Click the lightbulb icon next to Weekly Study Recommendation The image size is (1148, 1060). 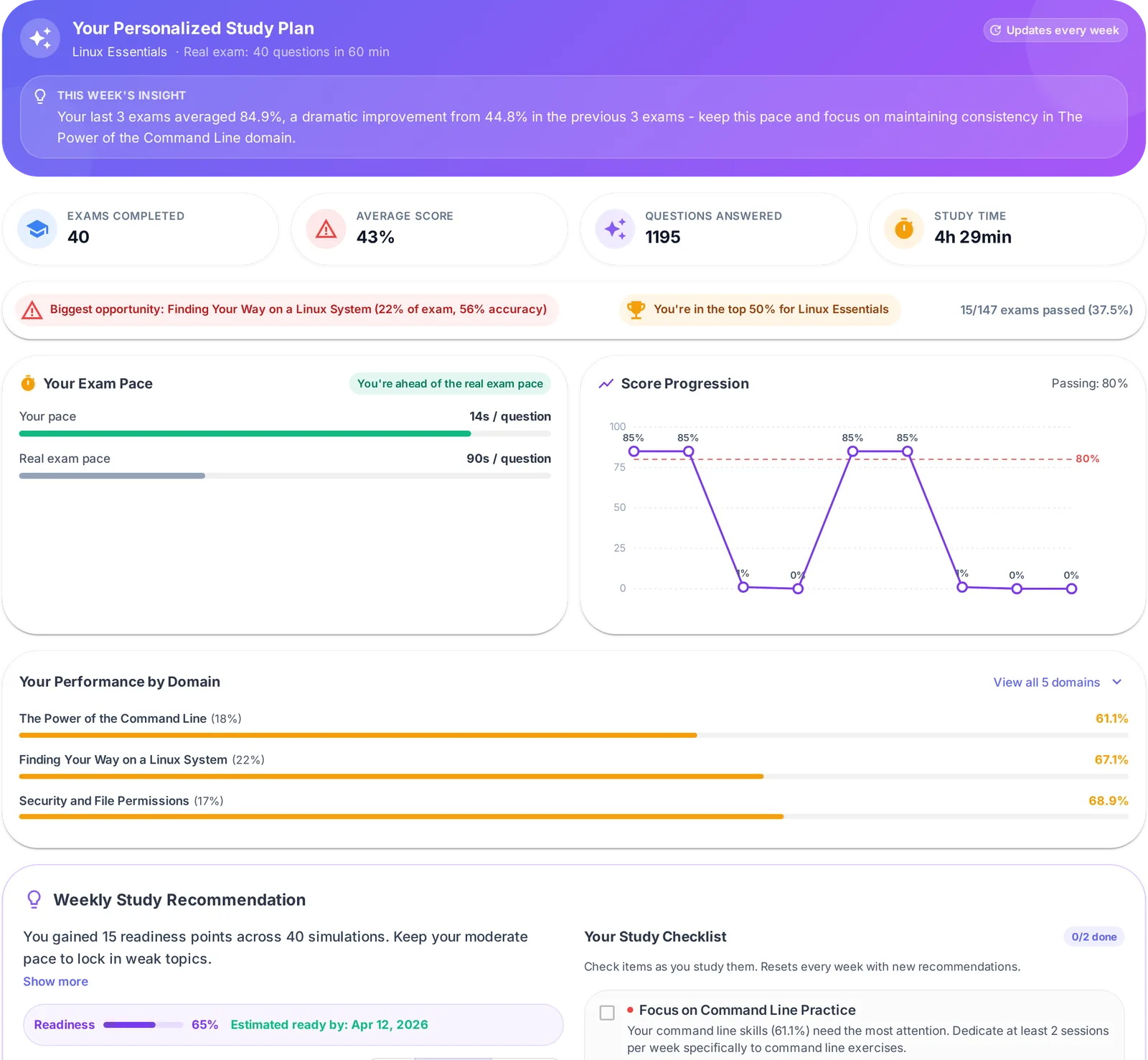34,899
